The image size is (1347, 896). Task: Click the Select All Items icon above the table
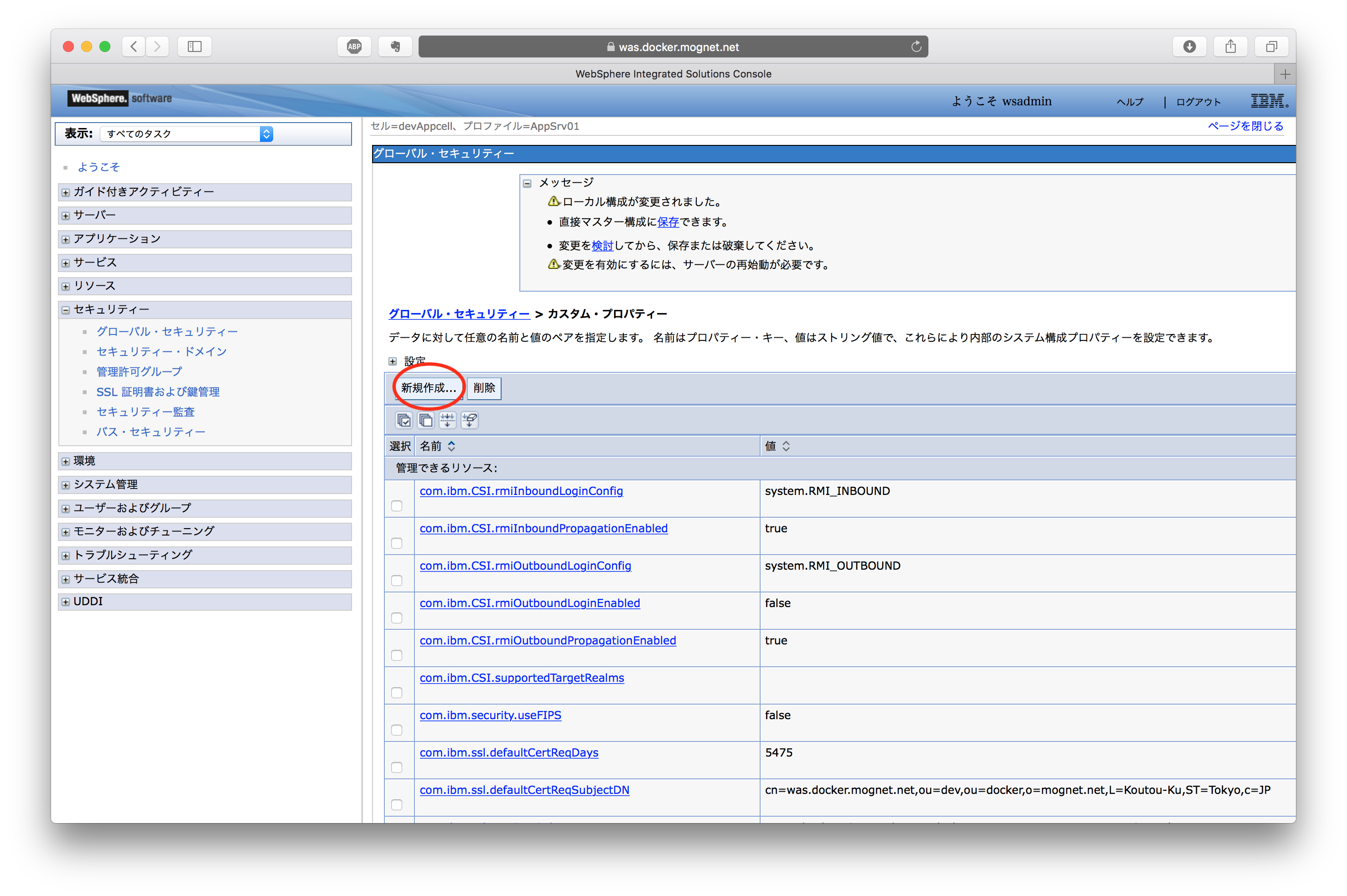[403, 420]
